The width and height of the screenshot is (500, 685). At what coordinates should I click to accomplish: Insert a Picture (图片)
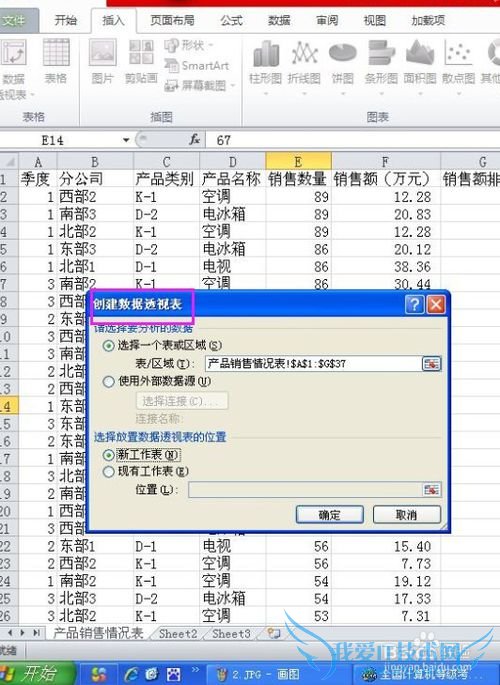pyautogui.click(x=103, y=61)
